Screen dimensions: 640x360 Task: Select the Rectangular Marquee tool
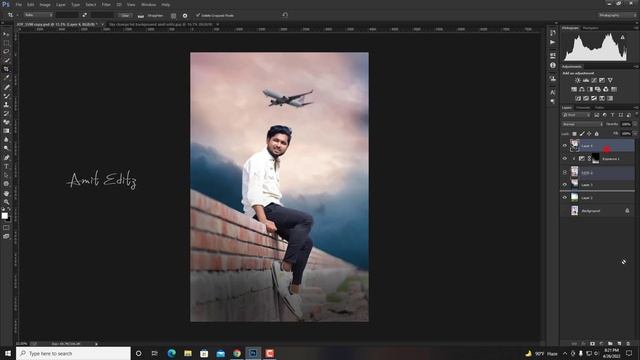coord(6,43)
